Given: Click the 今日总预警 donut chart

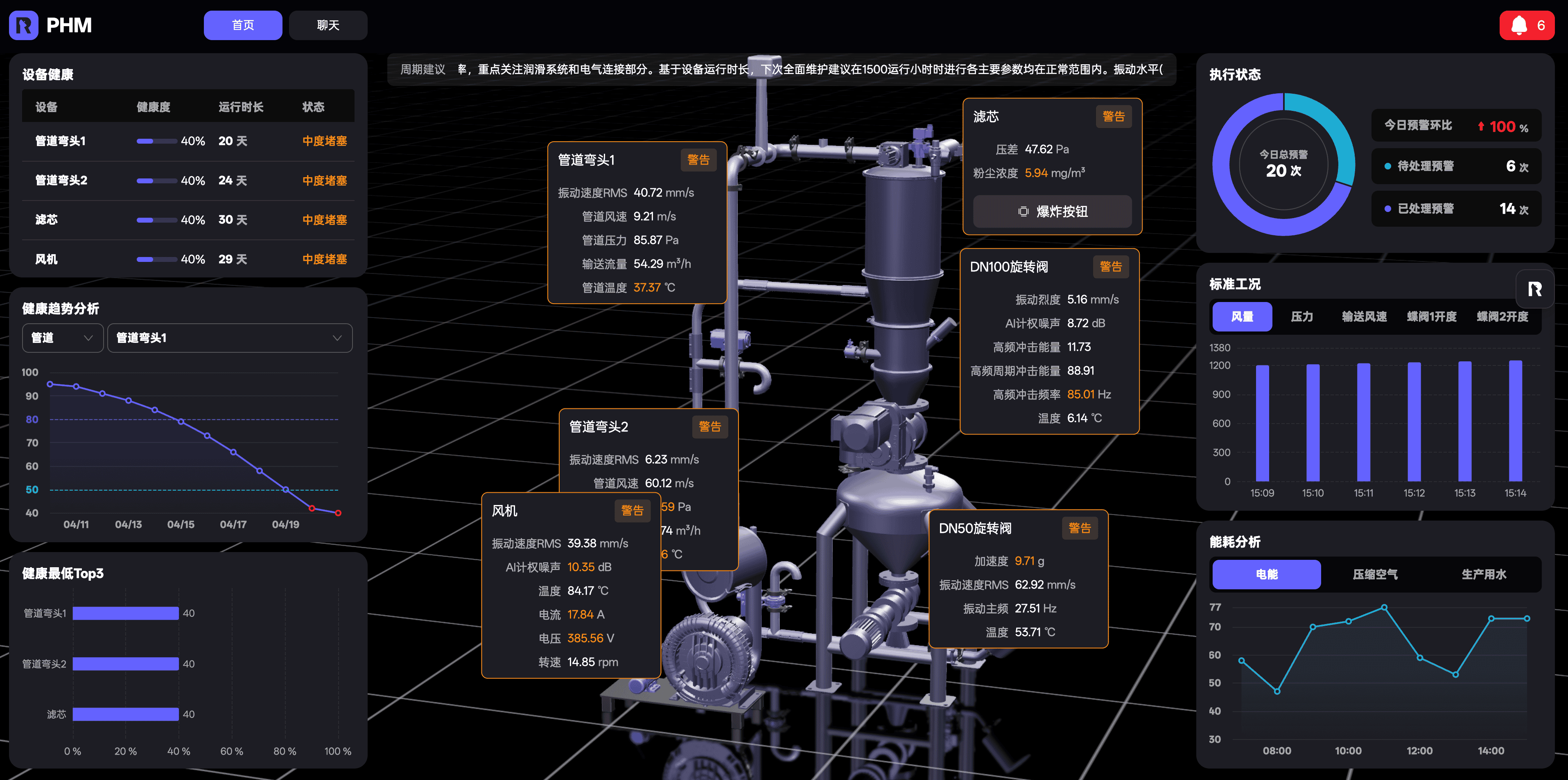Looking at the screenshot, I should (x=1284, y=164).
